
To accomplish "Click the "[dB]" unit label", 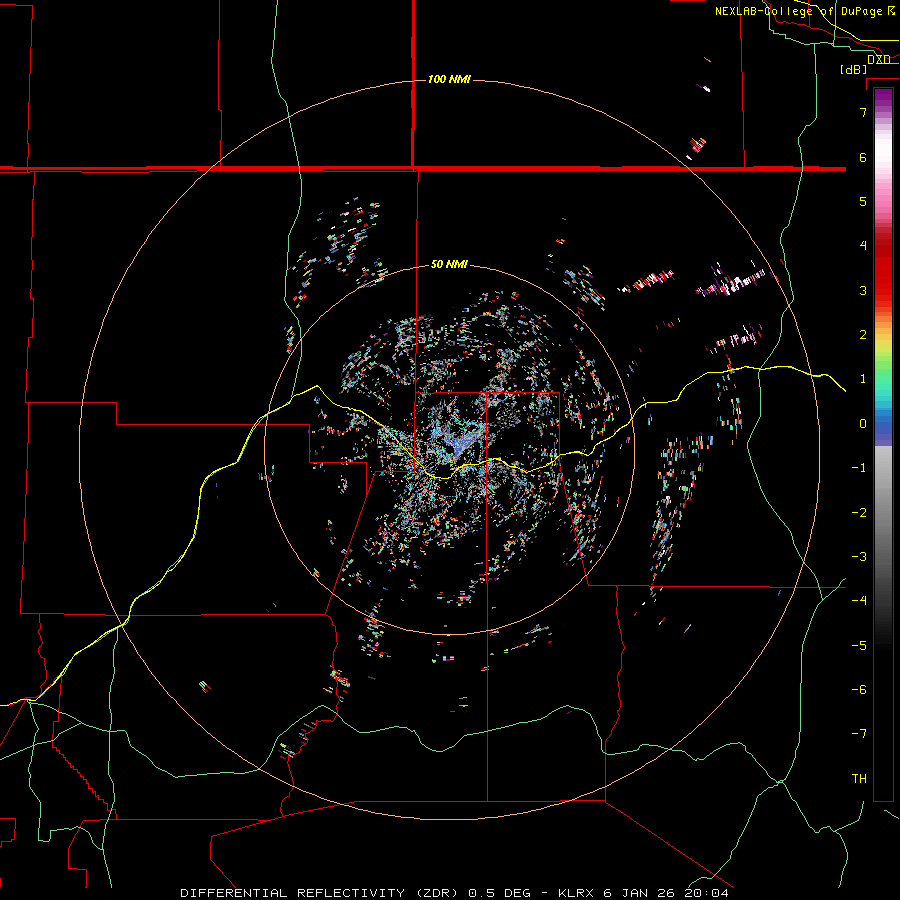I will tap(854, 69).
